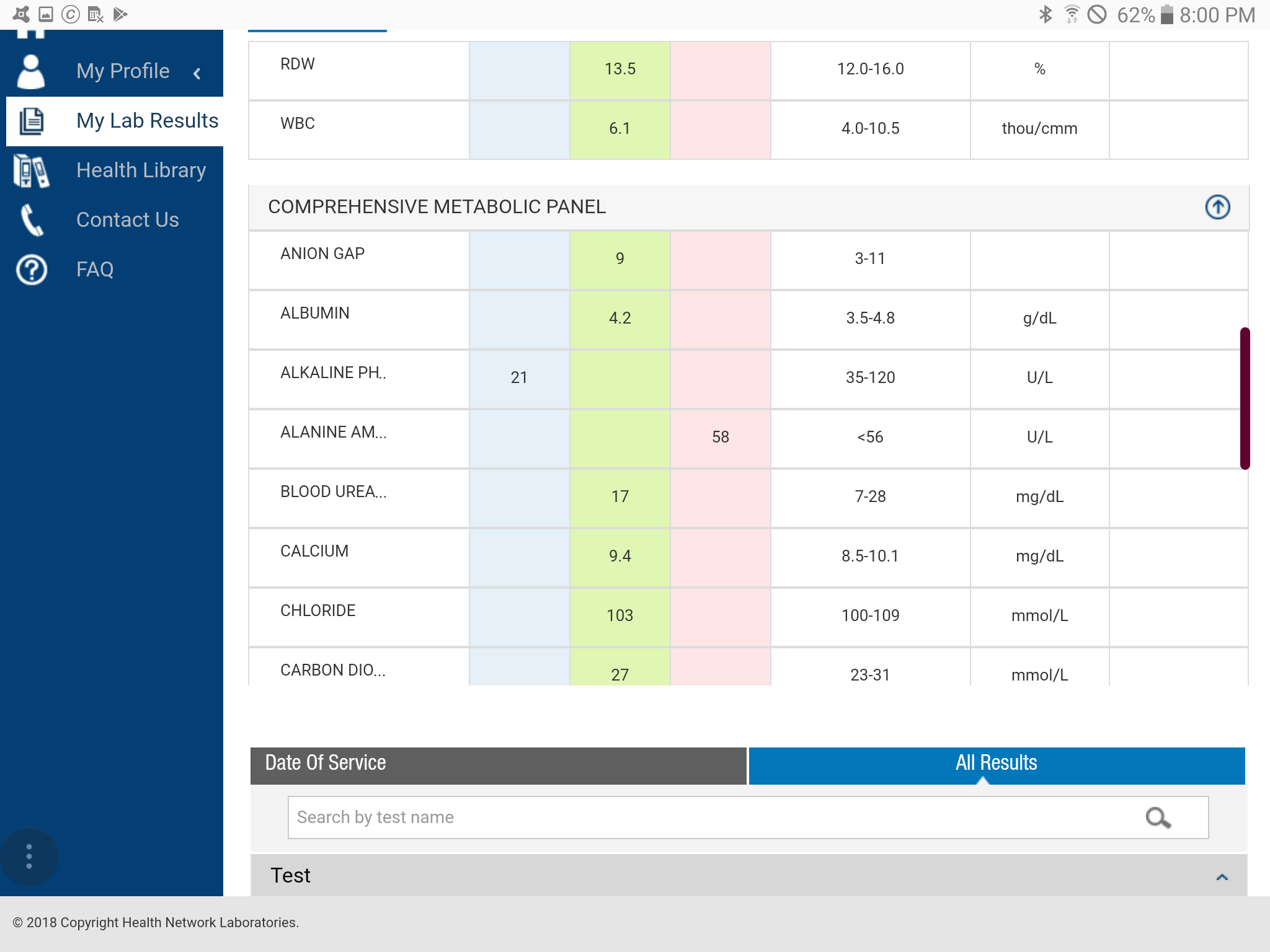Open the Health Library link
Image resolution: width=1270 pixels, height=952 pixels.
(x=141, y=170)
